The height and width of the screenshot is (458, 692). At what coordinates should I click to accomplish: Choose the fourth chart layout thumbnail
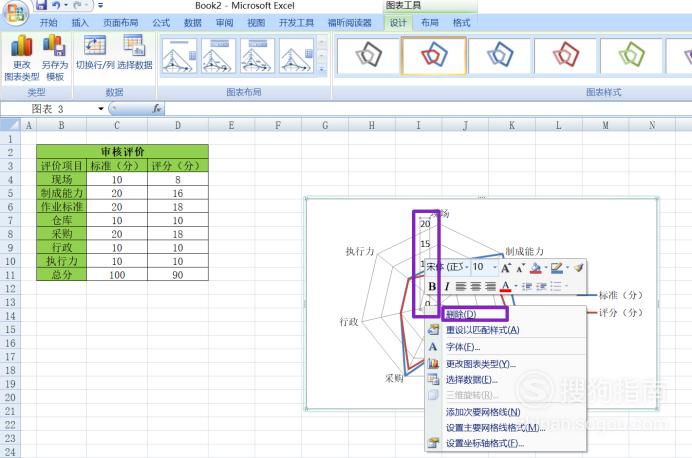296,56
